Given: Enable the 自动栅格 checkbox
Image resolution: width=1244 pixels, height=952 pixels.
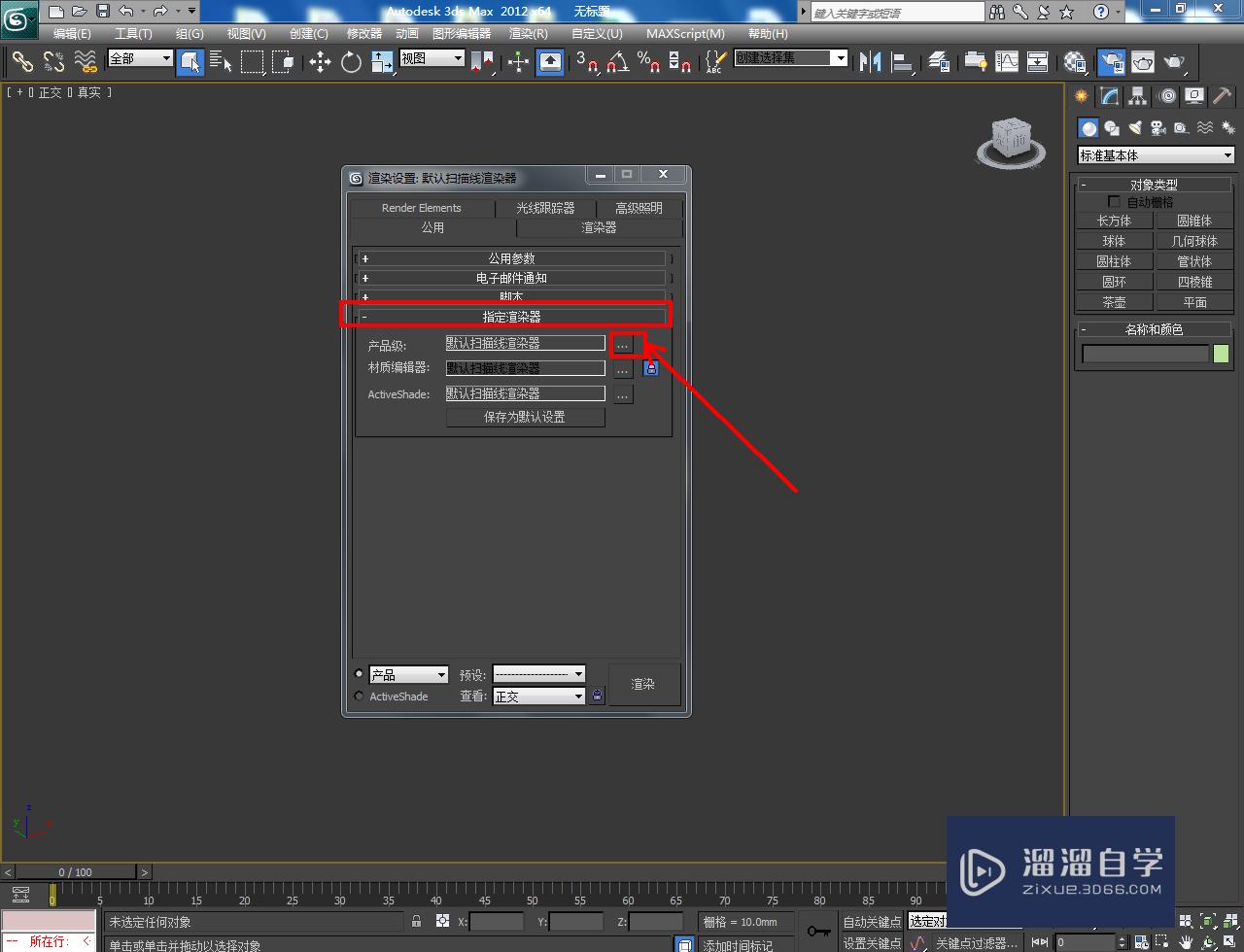Looking at the screenshot, I should point(1115,202).
